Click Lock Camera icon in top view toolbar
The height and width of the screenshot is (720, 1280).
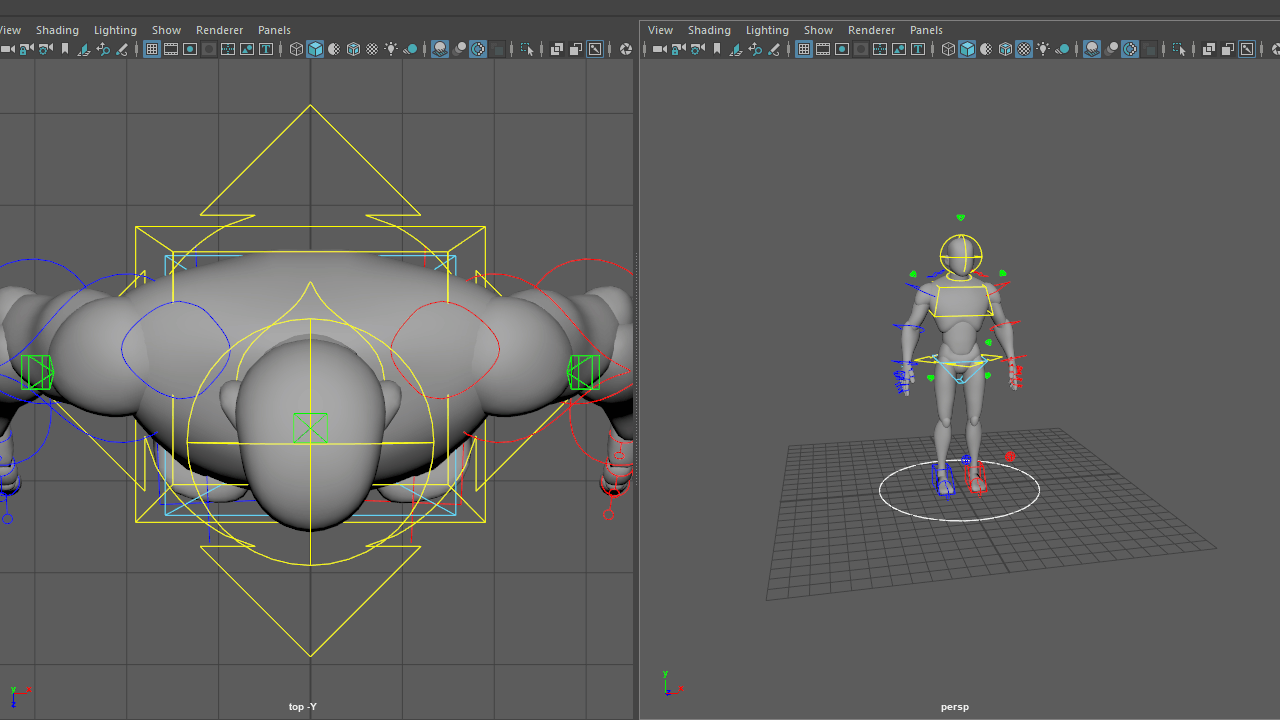[x=26, y=49]
